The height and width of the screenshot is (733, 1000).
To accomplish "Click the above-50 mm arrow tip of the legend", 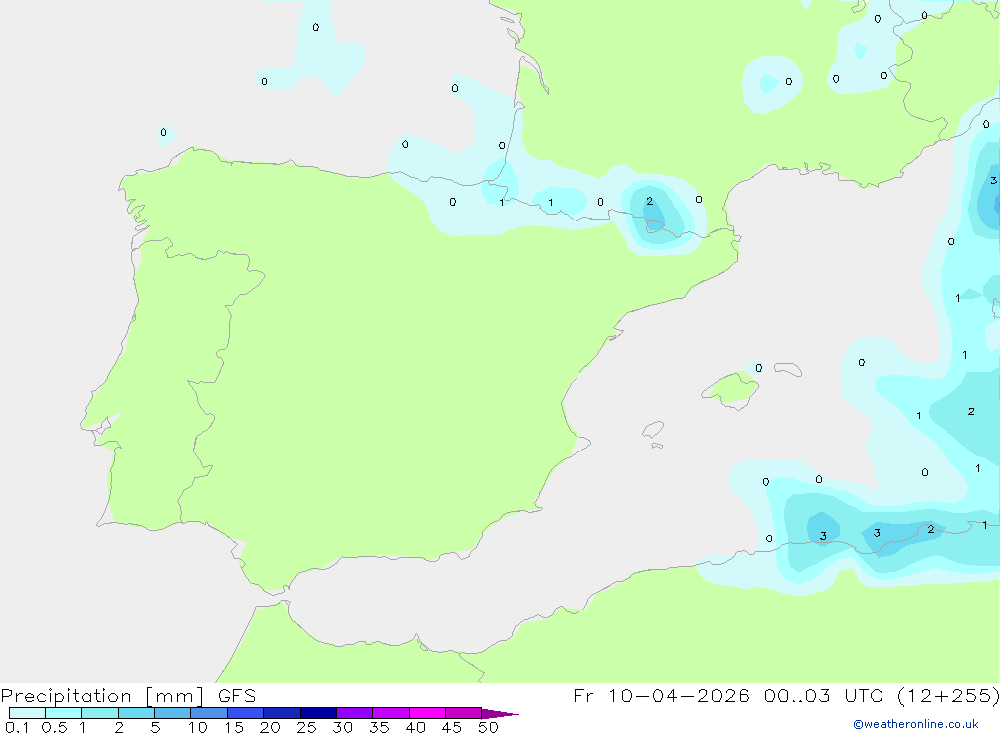I will click(x=499, y=714).
